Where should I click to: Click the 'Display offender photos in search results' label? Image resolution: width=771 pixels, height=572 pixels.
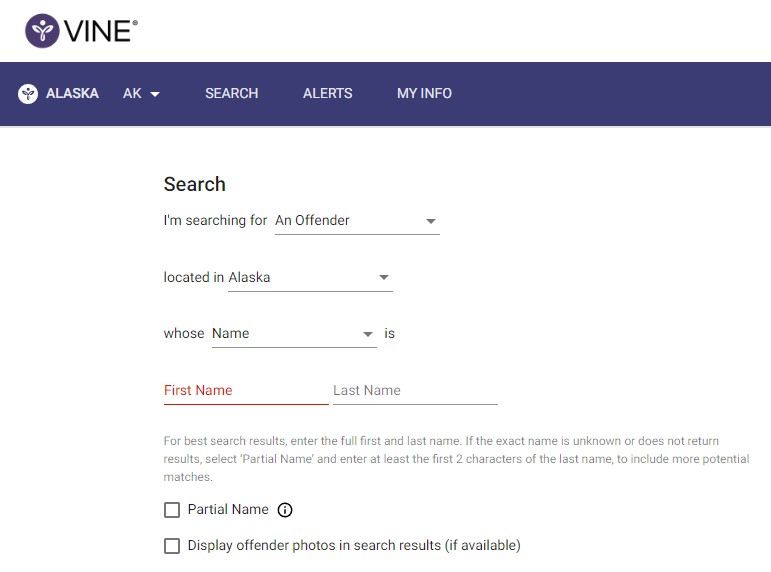click(354, 546)
